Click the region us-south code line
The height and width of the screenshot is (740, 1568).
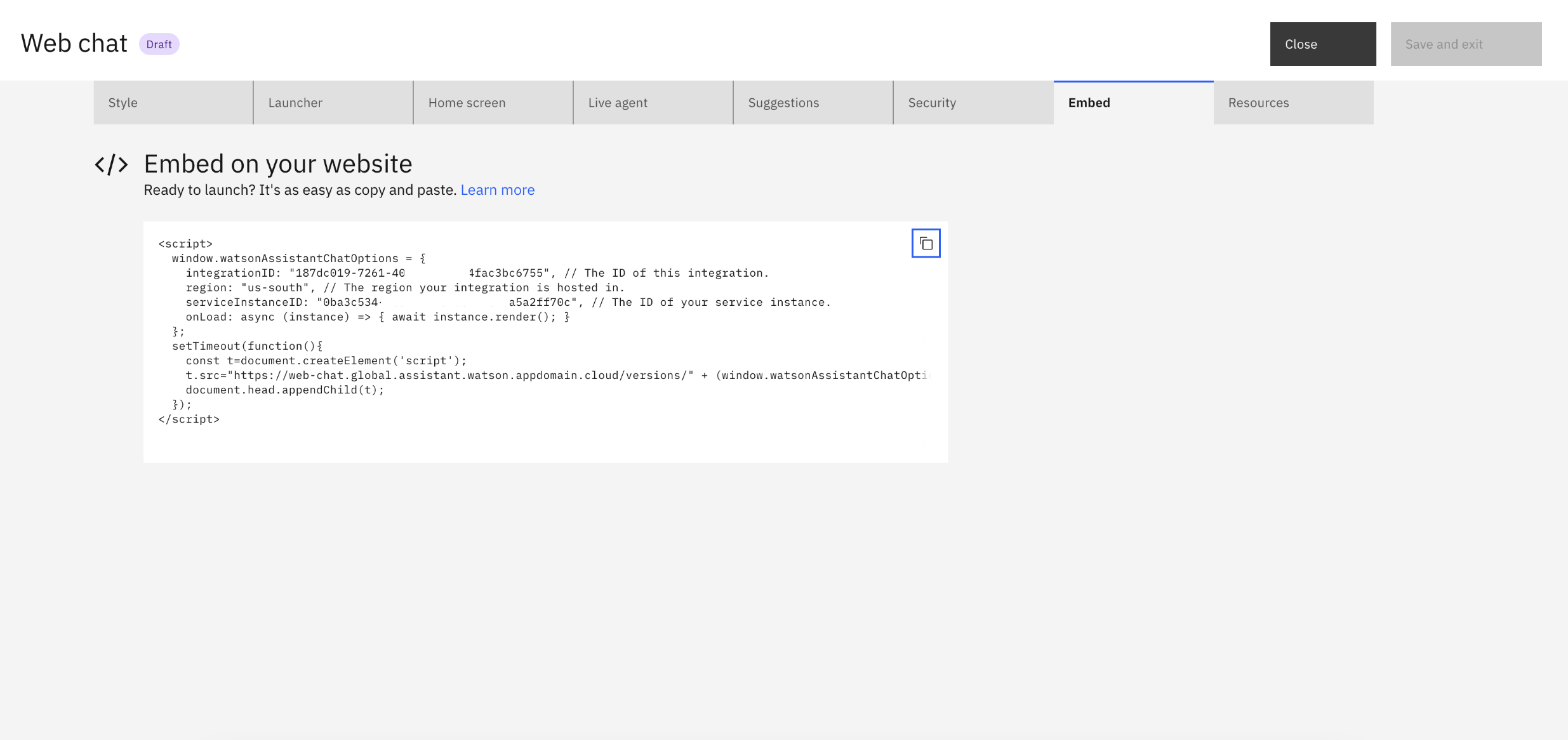[x=404, y=287]
